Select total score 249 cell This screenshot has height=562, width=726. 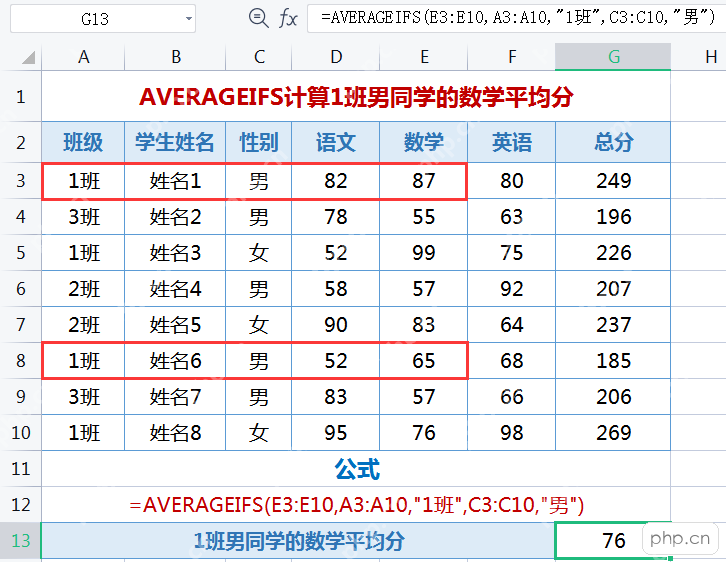[x=613, y=181]
